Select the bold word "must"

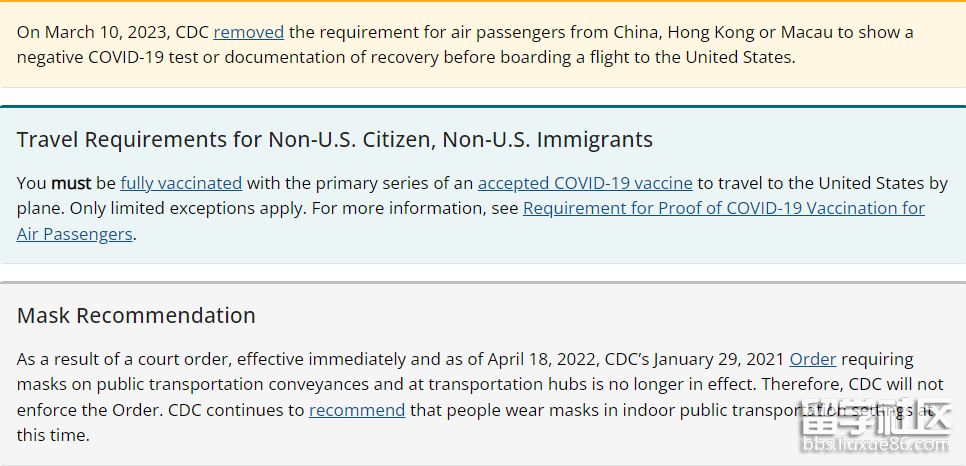(71, 183)
